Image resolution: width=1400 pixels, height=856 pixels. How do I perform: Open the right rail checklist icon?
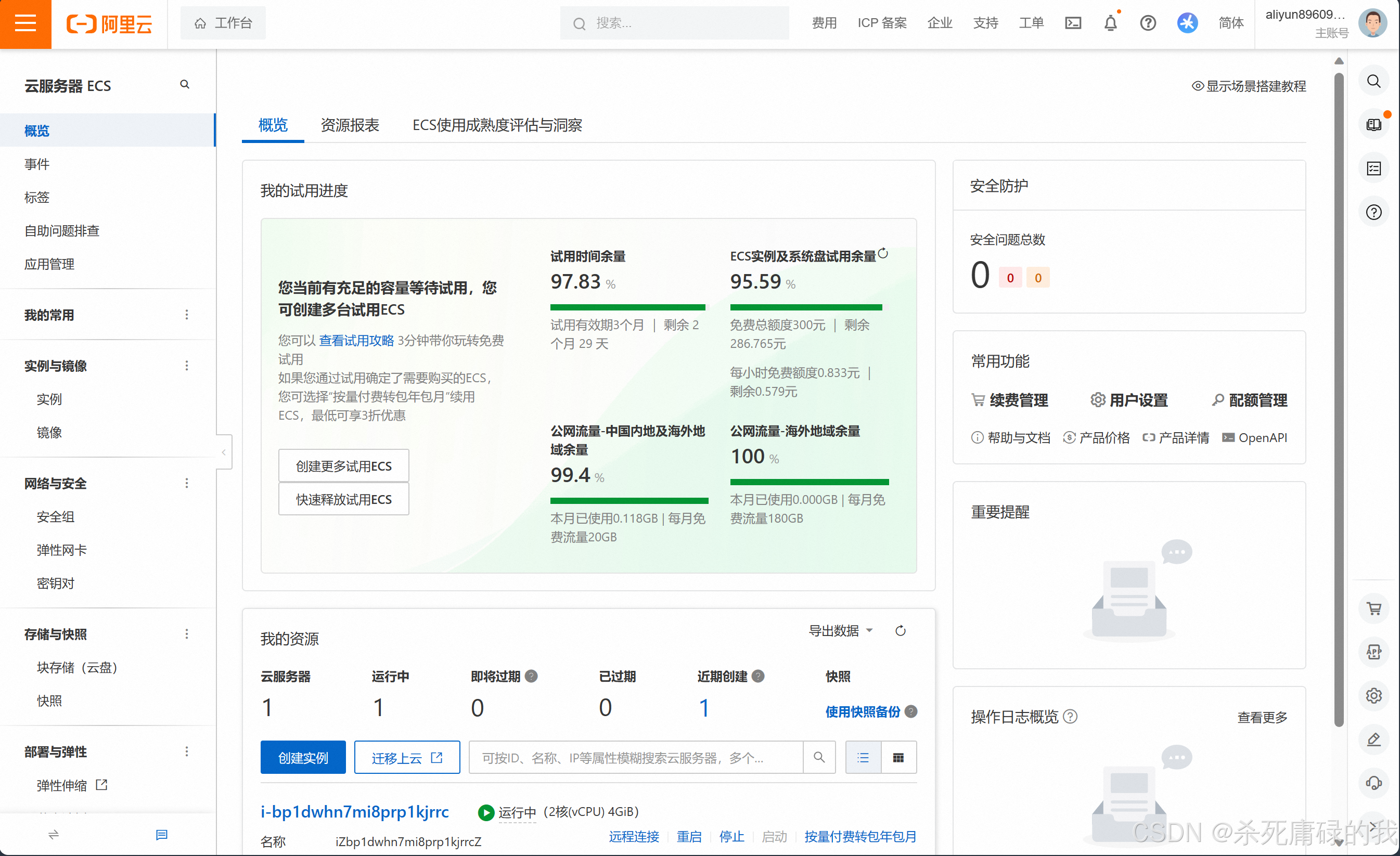pos(1373,168)
